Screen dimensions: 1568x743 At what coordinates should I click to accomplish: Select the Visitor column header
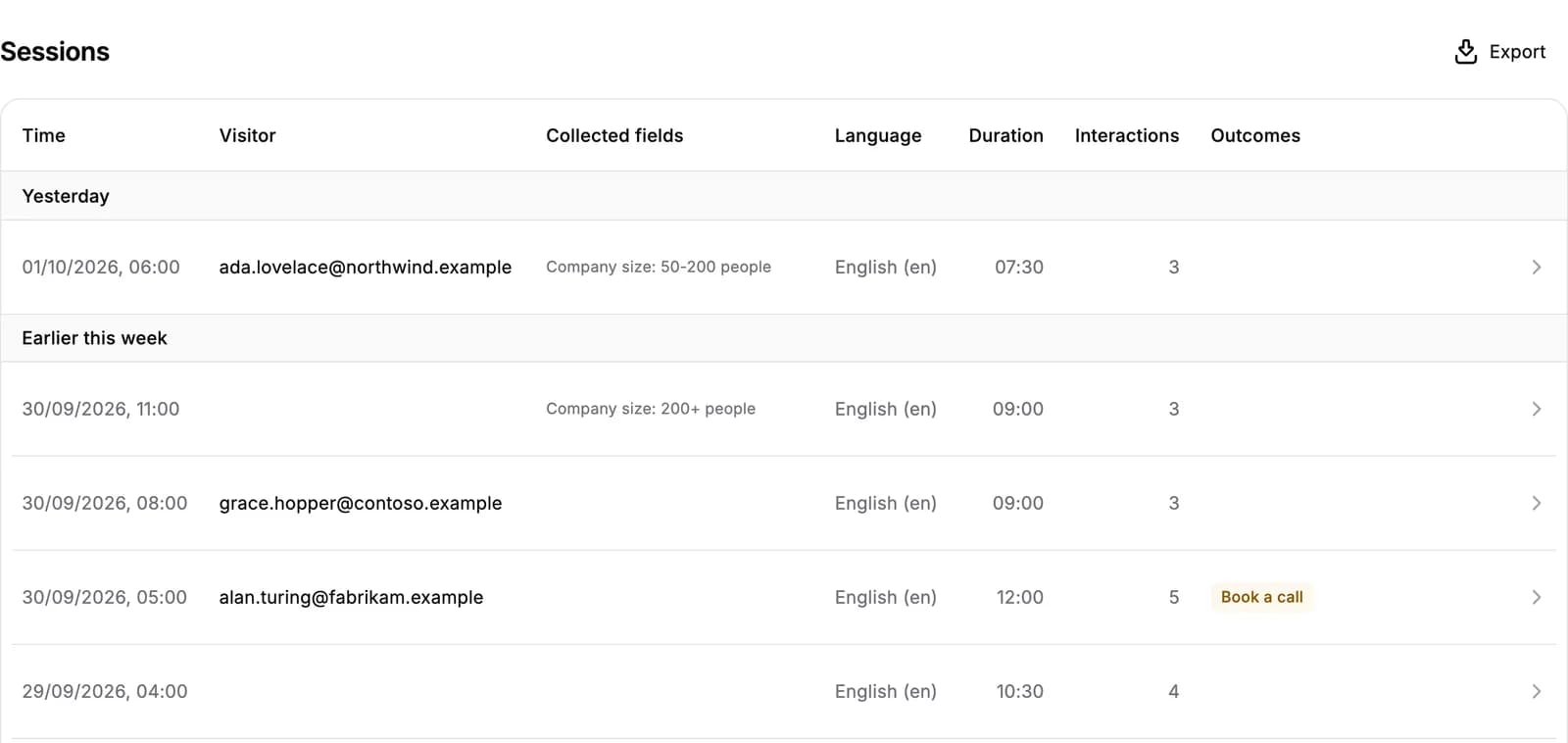pos(247,135)
